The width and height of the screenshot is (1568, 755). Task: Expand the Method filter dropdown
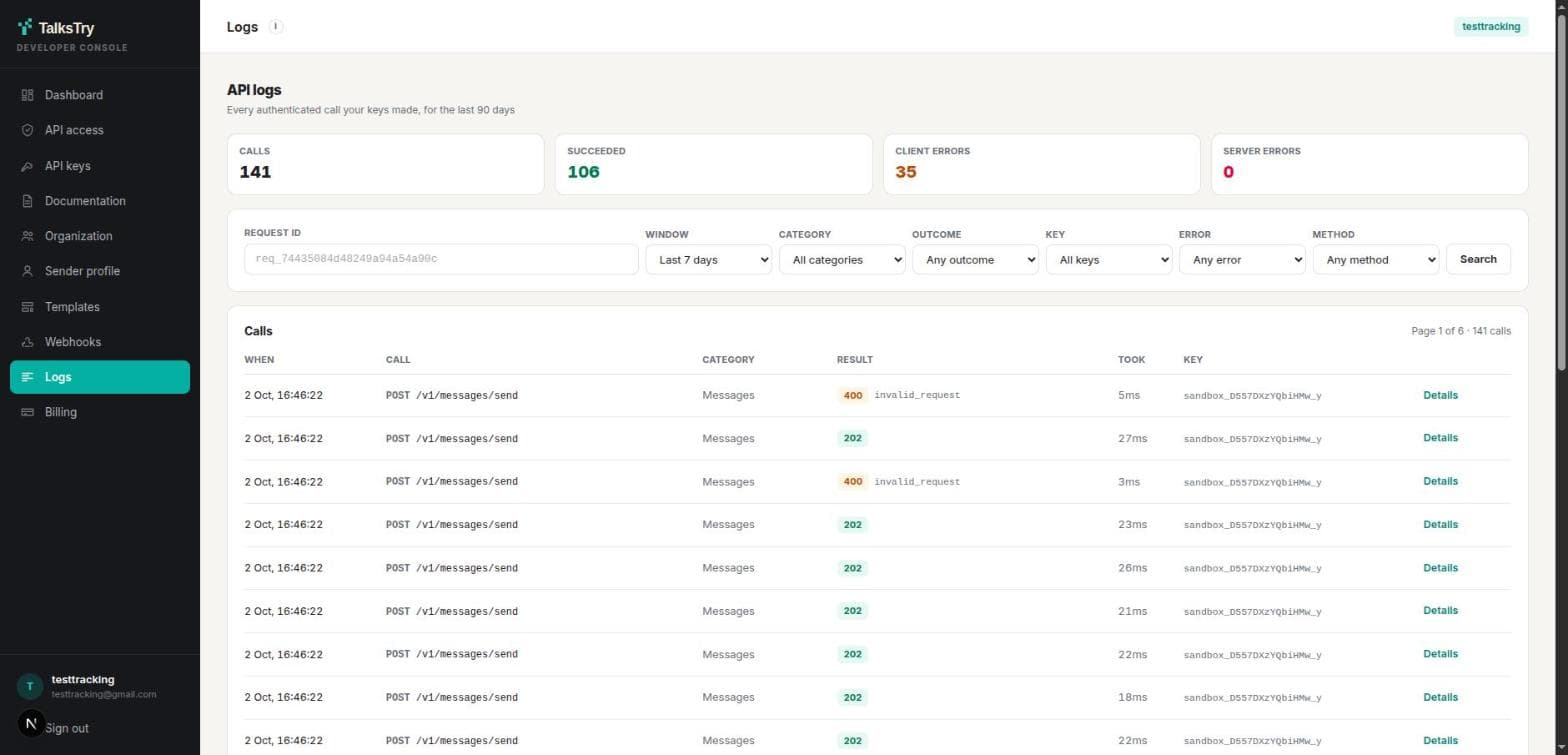(x=1376, y=259)
